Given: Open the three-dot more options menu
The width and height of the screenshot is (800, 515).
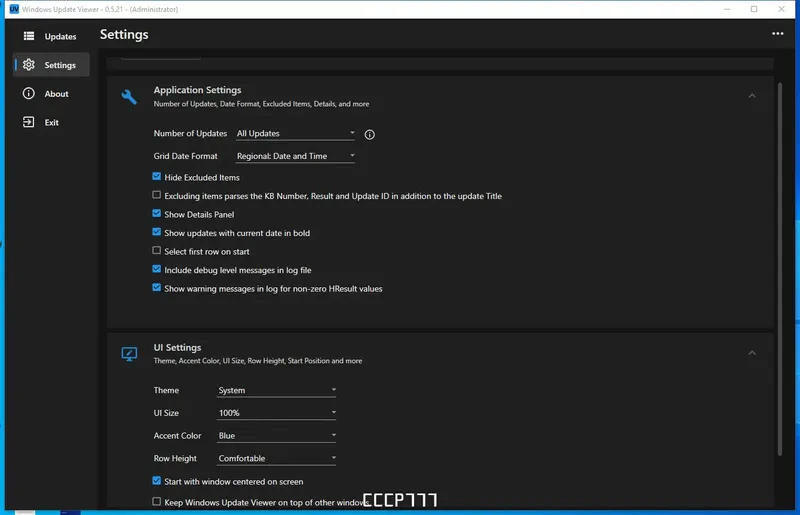Looking at the screenshot, I should (x=777, y=34).
